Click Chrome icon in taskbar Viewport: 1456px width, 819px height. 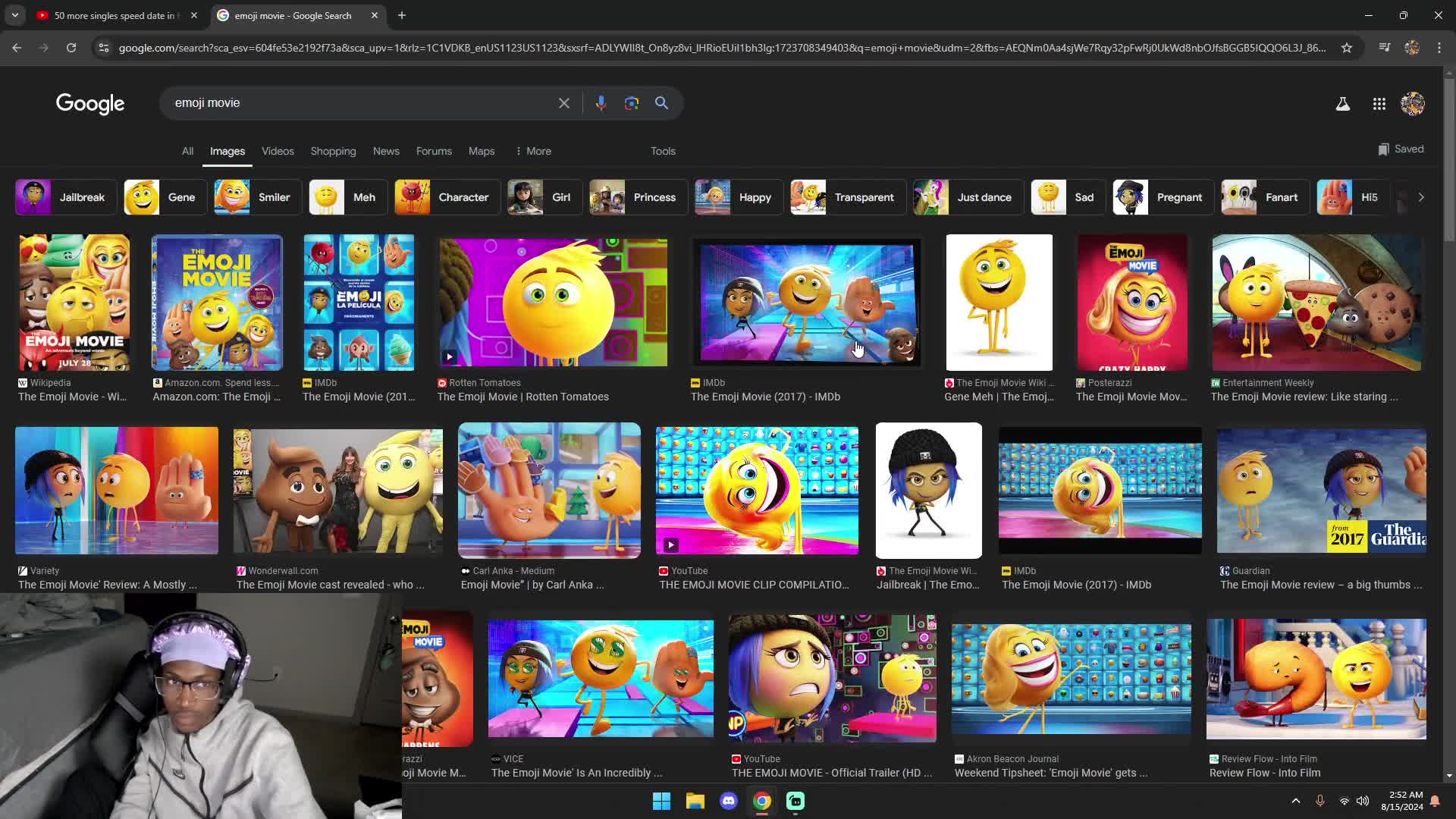[762, 801]
